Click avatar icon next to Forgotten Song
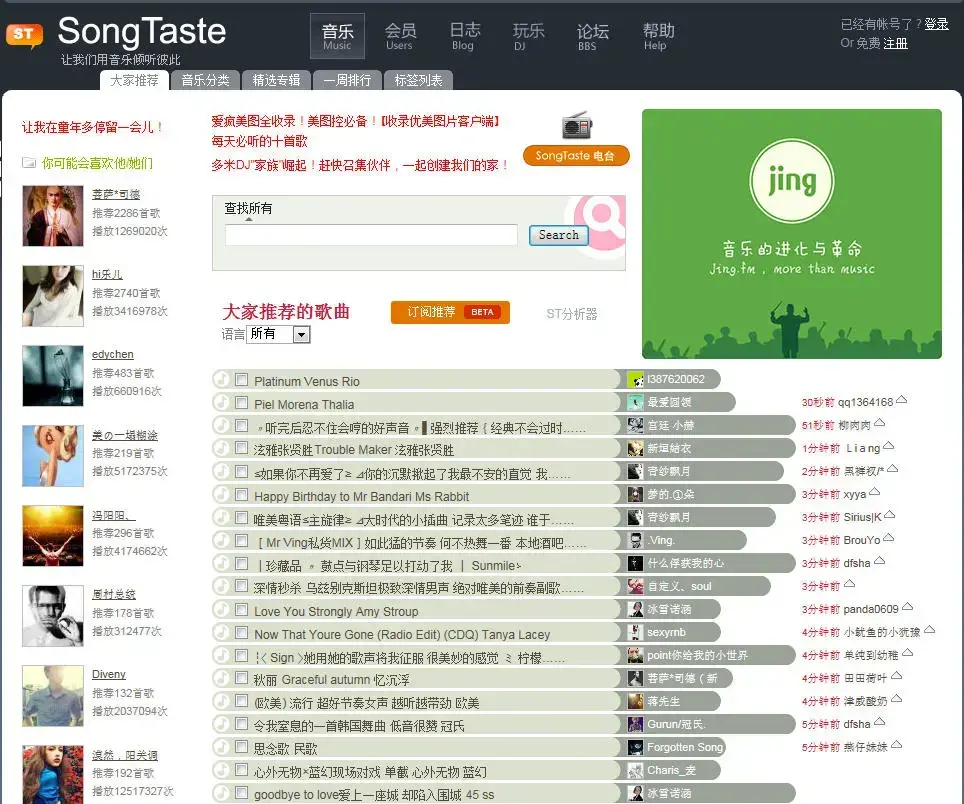Viewport: 964px width, 804px height. (x=635, y=747)
